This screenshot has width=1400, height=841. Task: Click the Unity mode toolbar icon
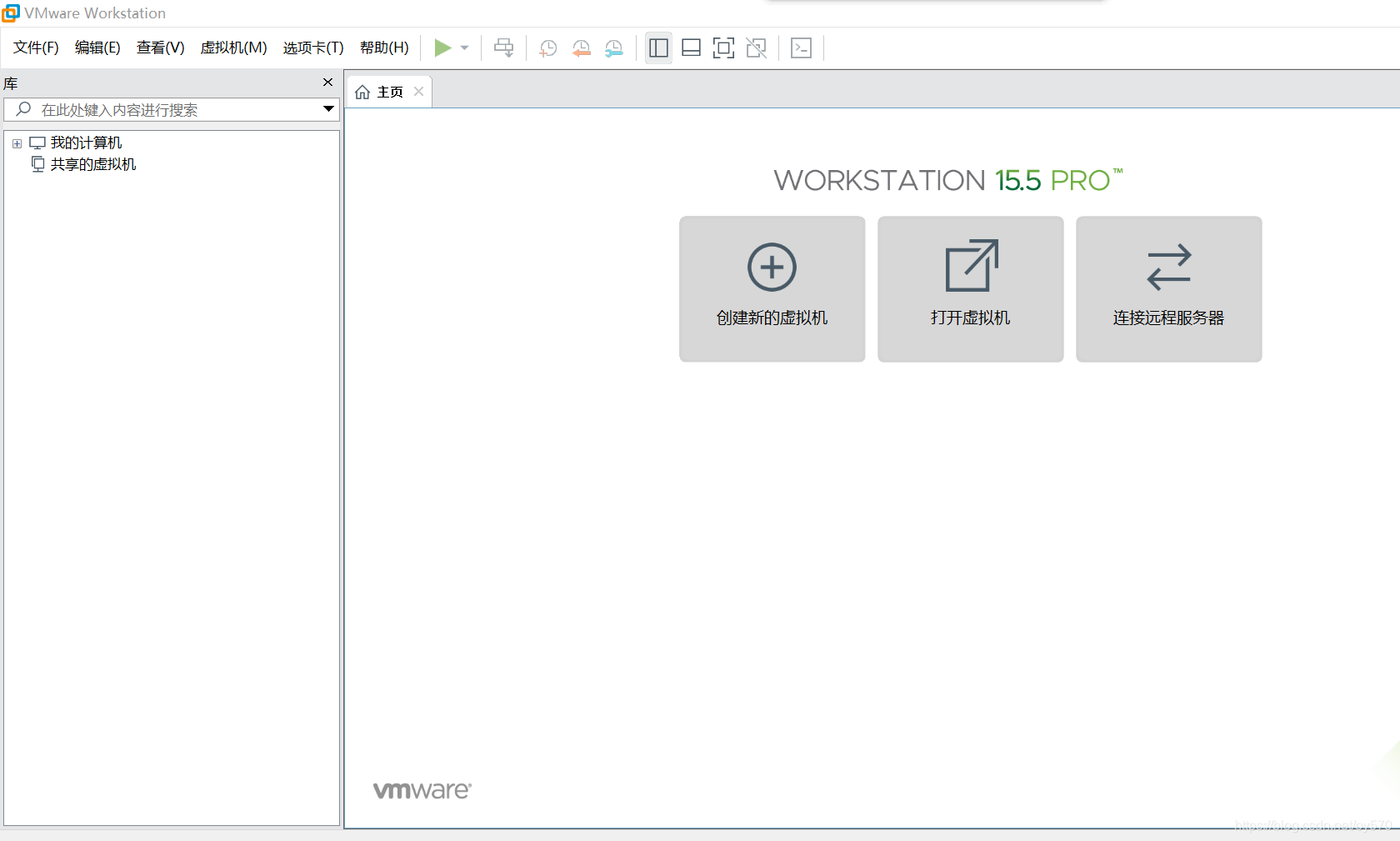click(756, 48)
